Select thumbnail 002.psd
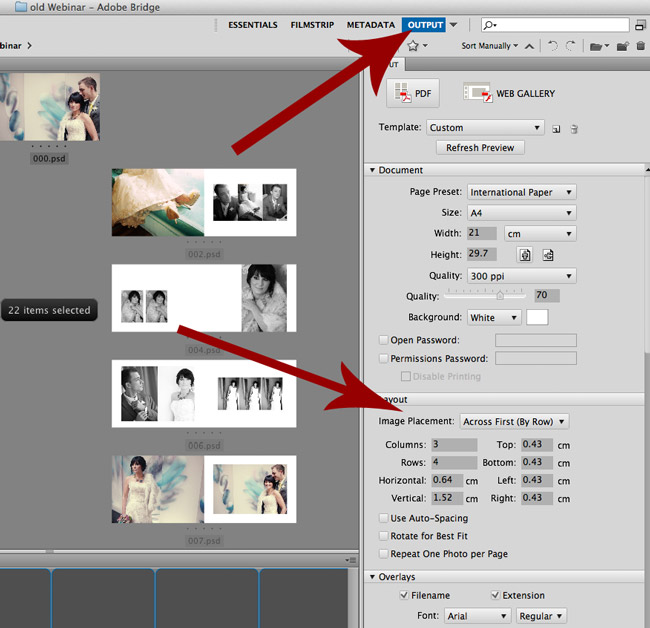Screen dimensions: 650x628 [x=204, y=202]
